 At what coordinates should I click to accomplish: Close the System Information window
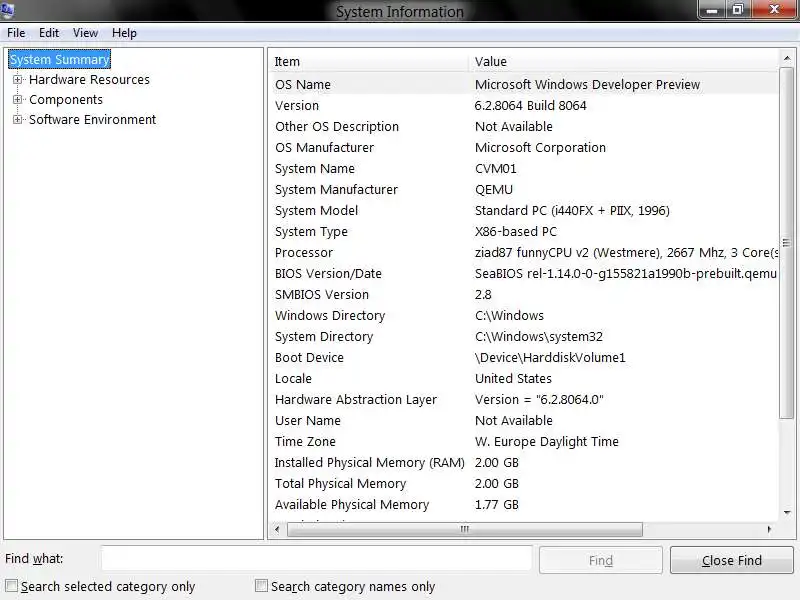pos(774,10)
